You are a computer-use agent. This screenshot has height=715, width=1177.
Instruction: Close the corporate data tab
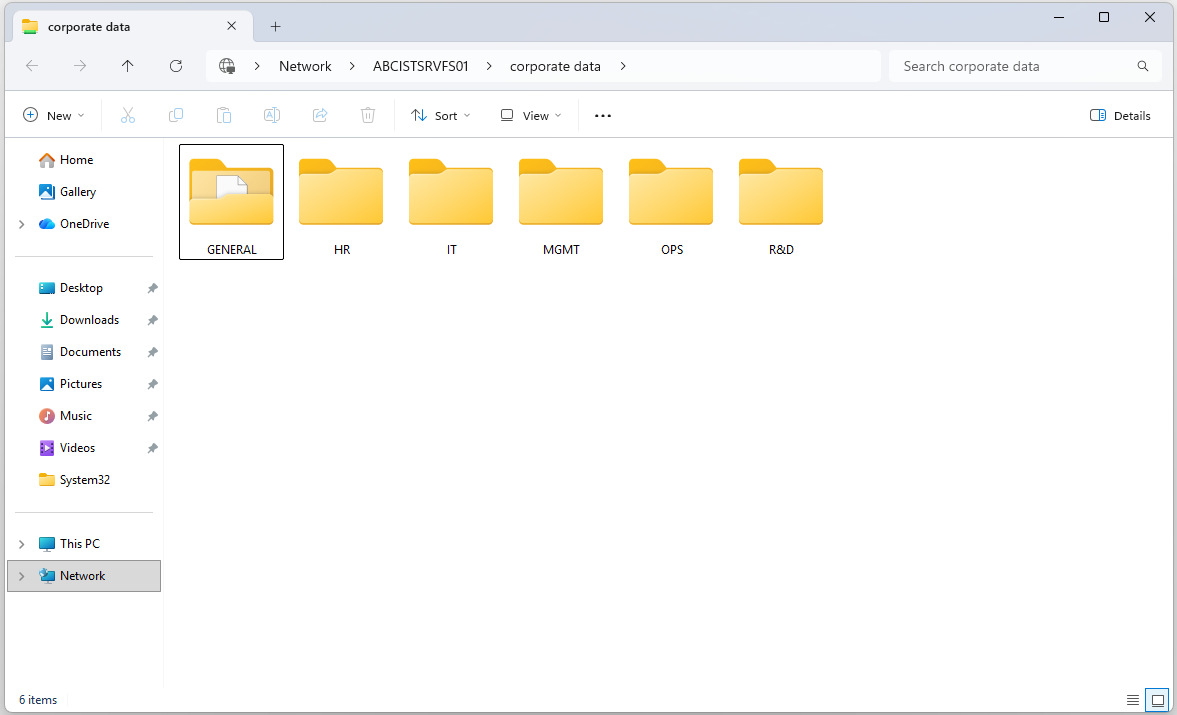click(x=231, y=26)
